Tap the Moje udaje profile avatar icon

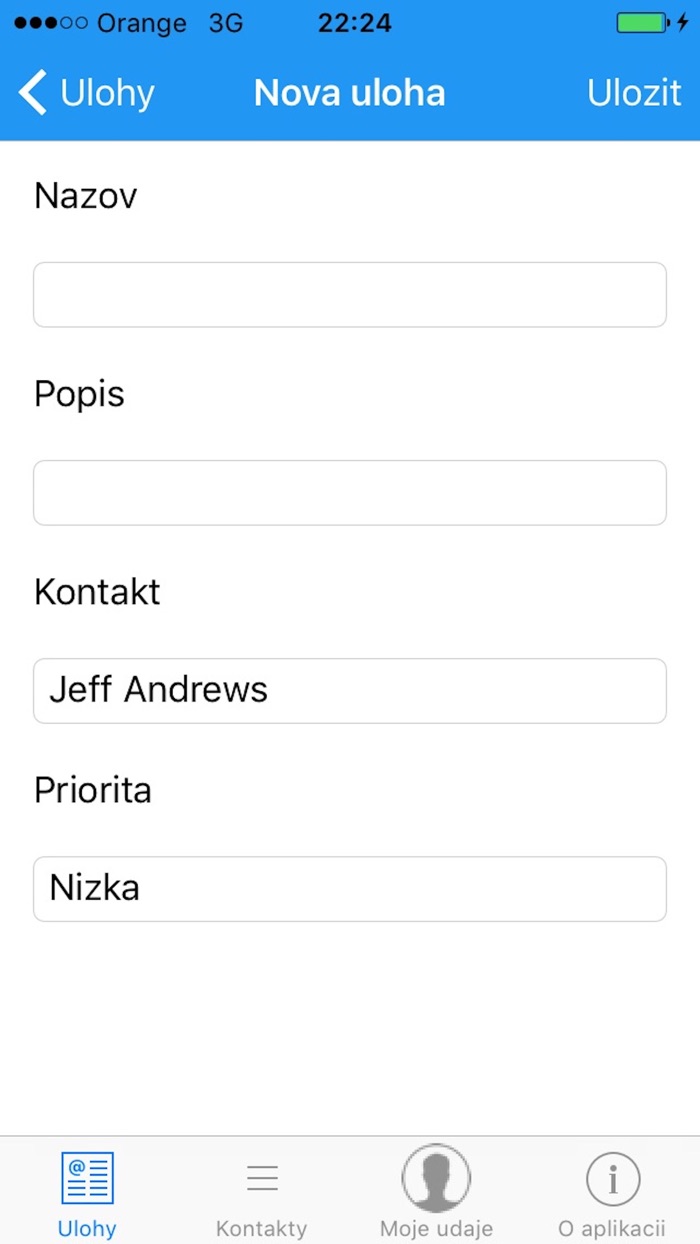click(x=436, y=1178)
